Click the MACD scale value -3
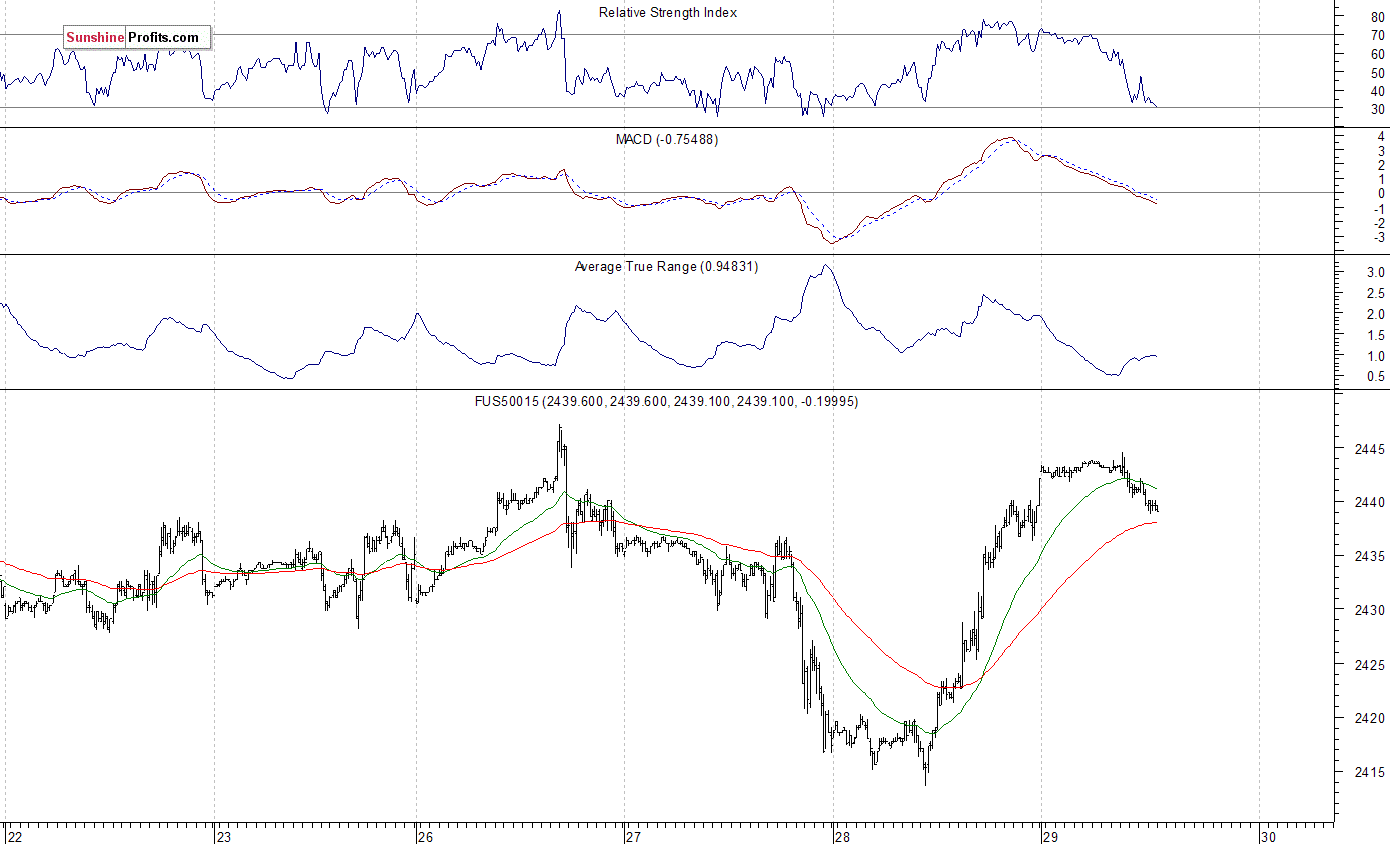This screenshot has height=844, width=1390. [1379, 237]
